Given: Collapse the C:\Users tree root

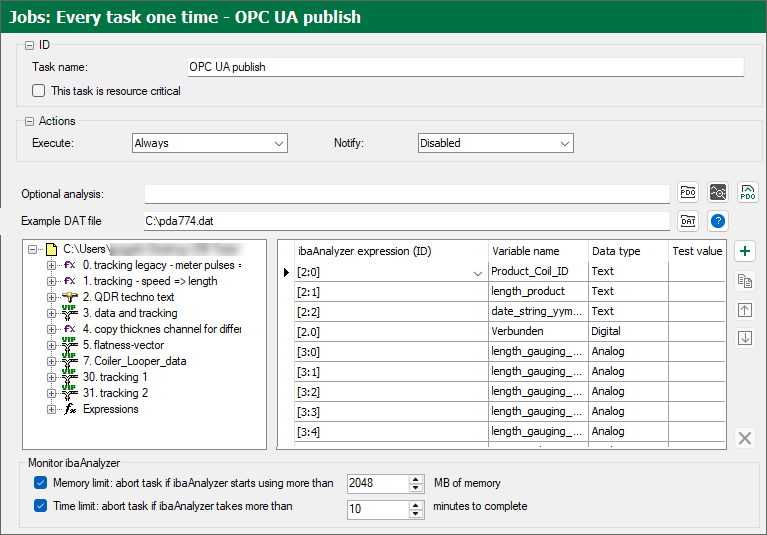Looking at the screenshot, I should [x=32, y=249].
